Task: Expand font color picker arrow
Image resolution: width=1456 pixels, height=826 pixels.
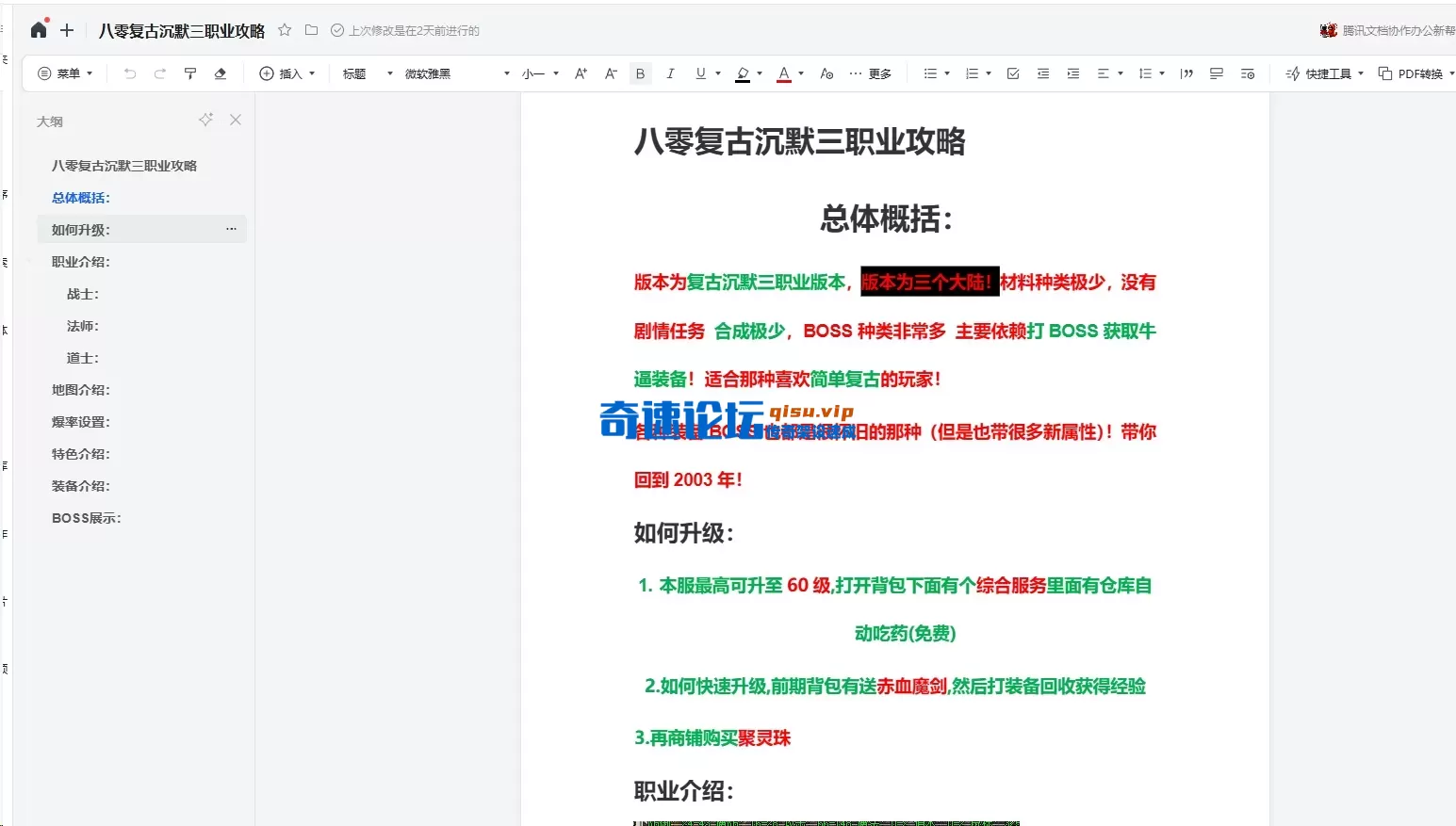Action: (801, 73)
